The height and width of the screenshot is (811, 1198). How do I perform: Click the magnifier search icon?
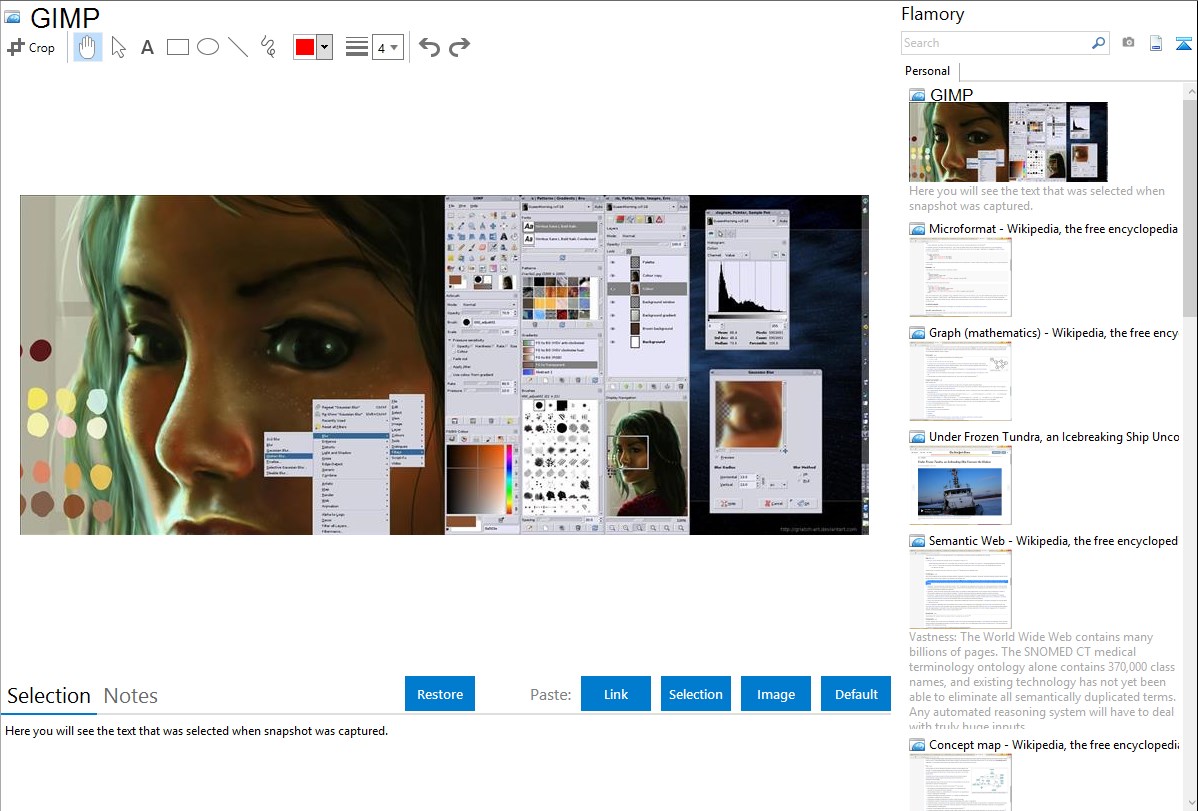tap(1098, 43)
